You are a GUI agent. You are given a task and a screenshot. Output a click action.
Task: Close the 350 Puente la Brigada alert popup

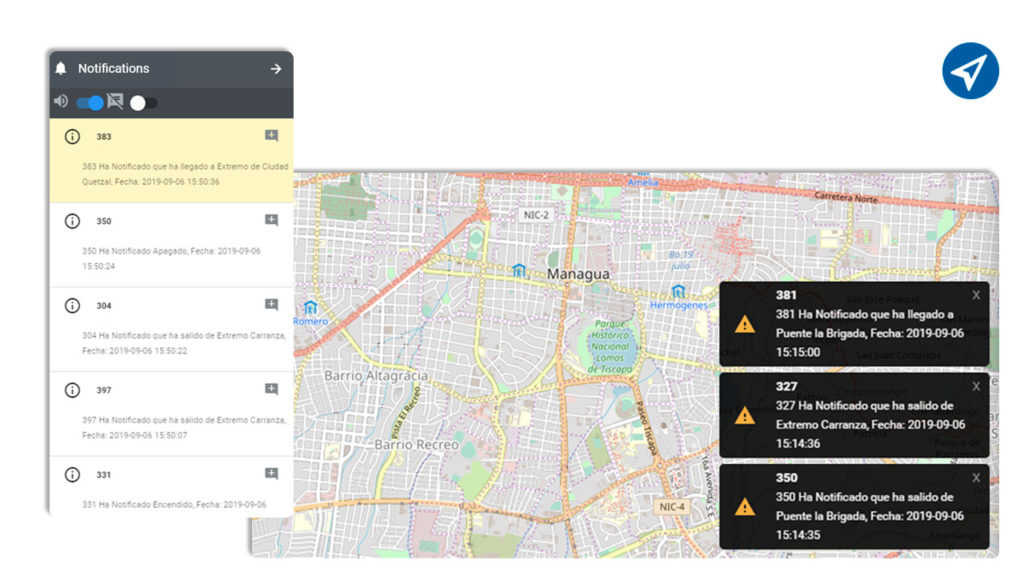pyautogui.click(x=976, y=478)
